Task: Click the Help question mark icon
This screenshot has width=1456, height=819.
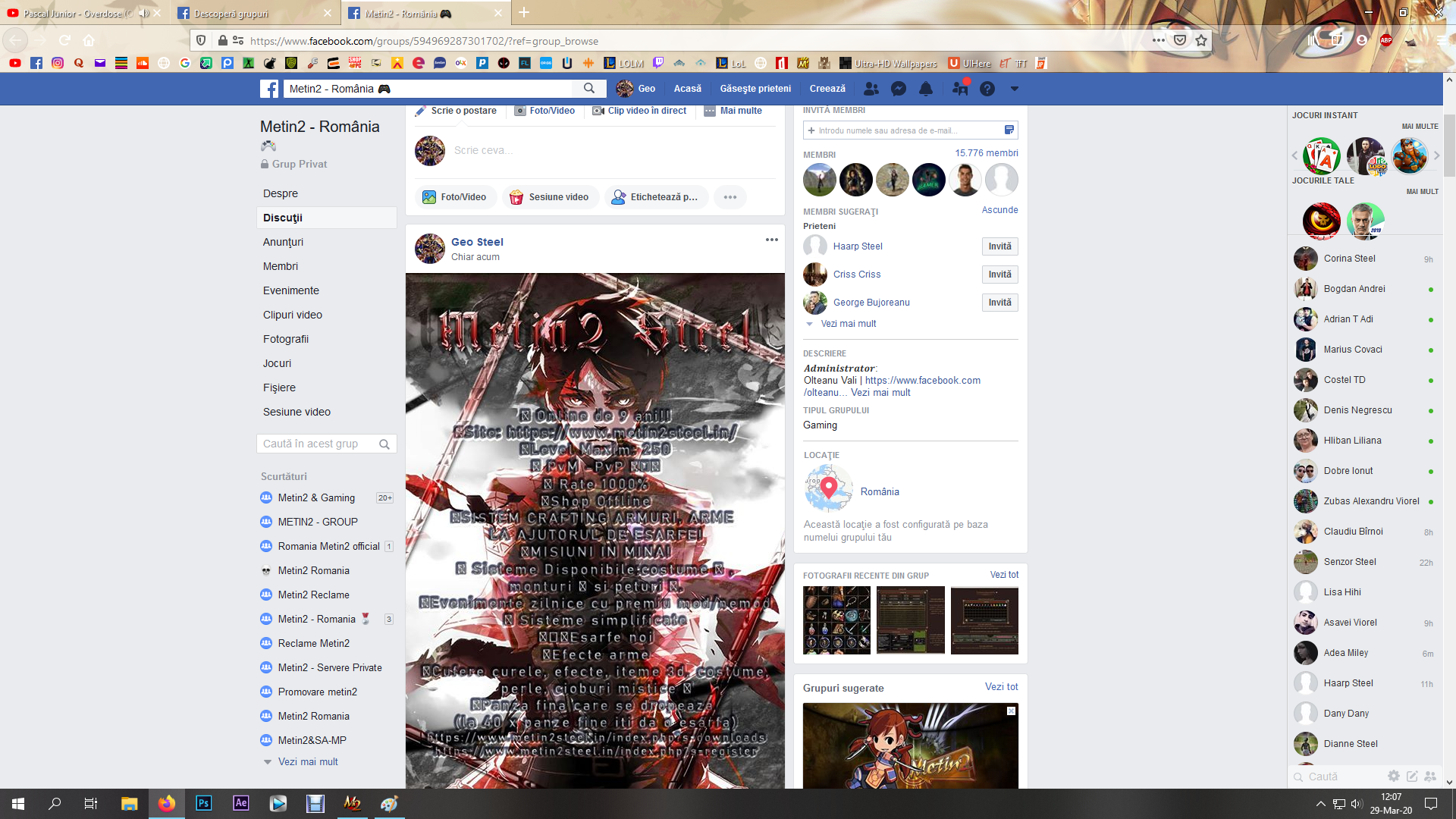Action: [x=987, y=89]
